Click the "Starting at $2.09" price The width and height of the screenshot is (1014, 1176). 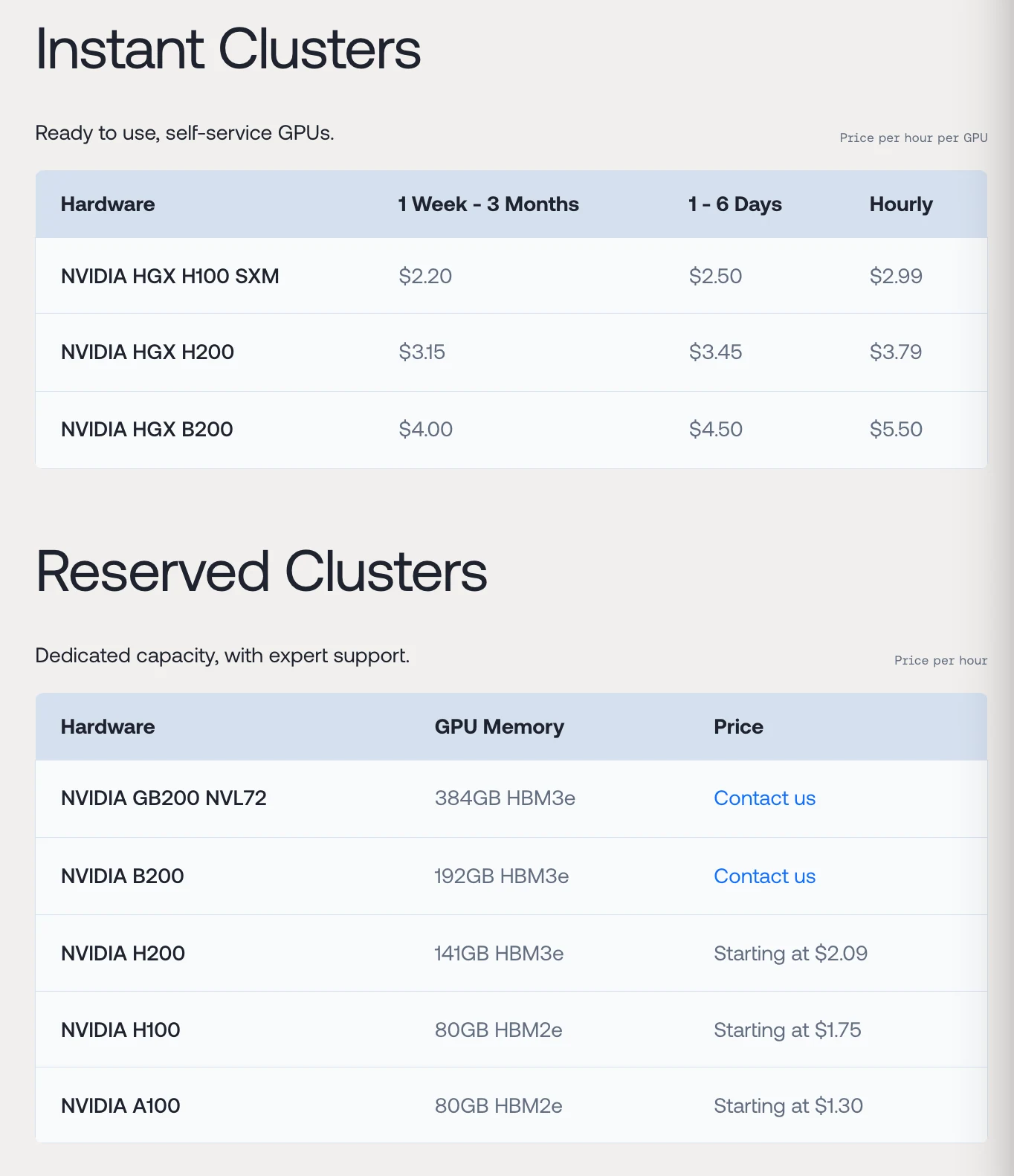(x=790, y=953)
